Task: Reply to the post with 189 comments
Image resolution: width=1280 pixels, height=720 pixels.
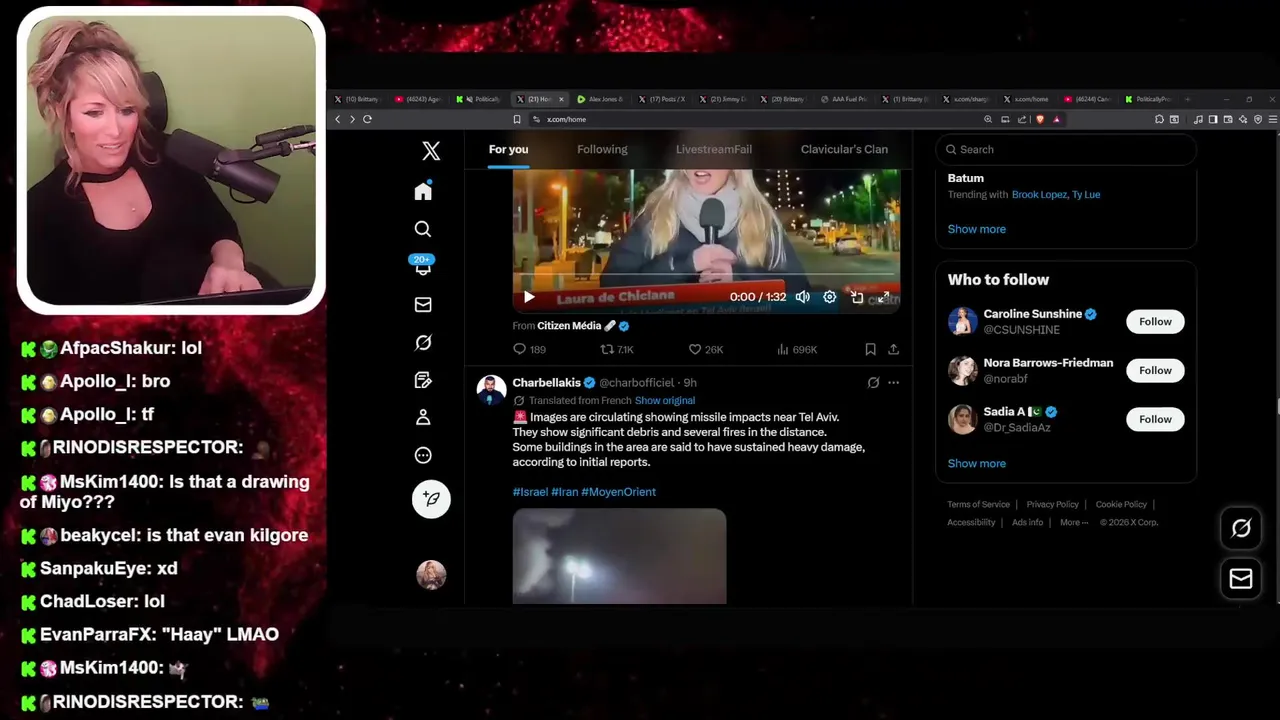Action: [529, 349]
